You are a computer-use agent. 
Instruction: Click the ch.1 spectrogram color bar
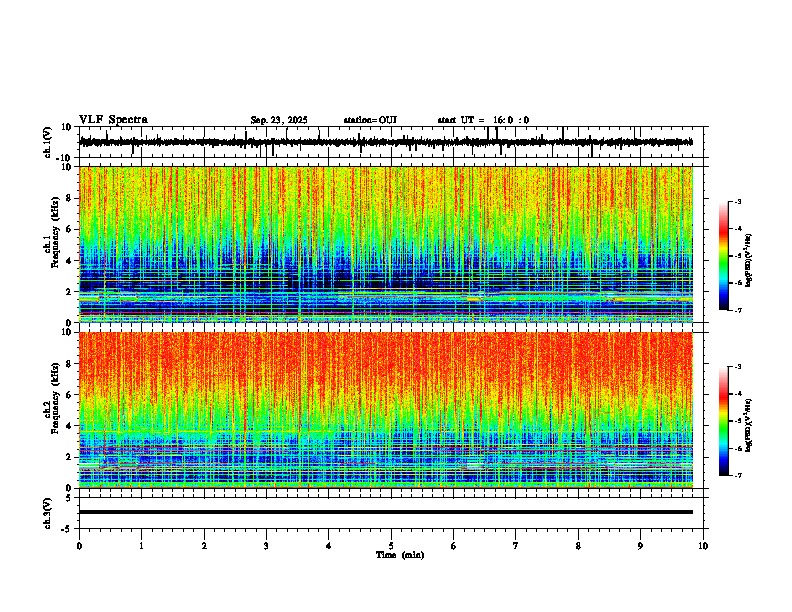click(x=723, y=256)
